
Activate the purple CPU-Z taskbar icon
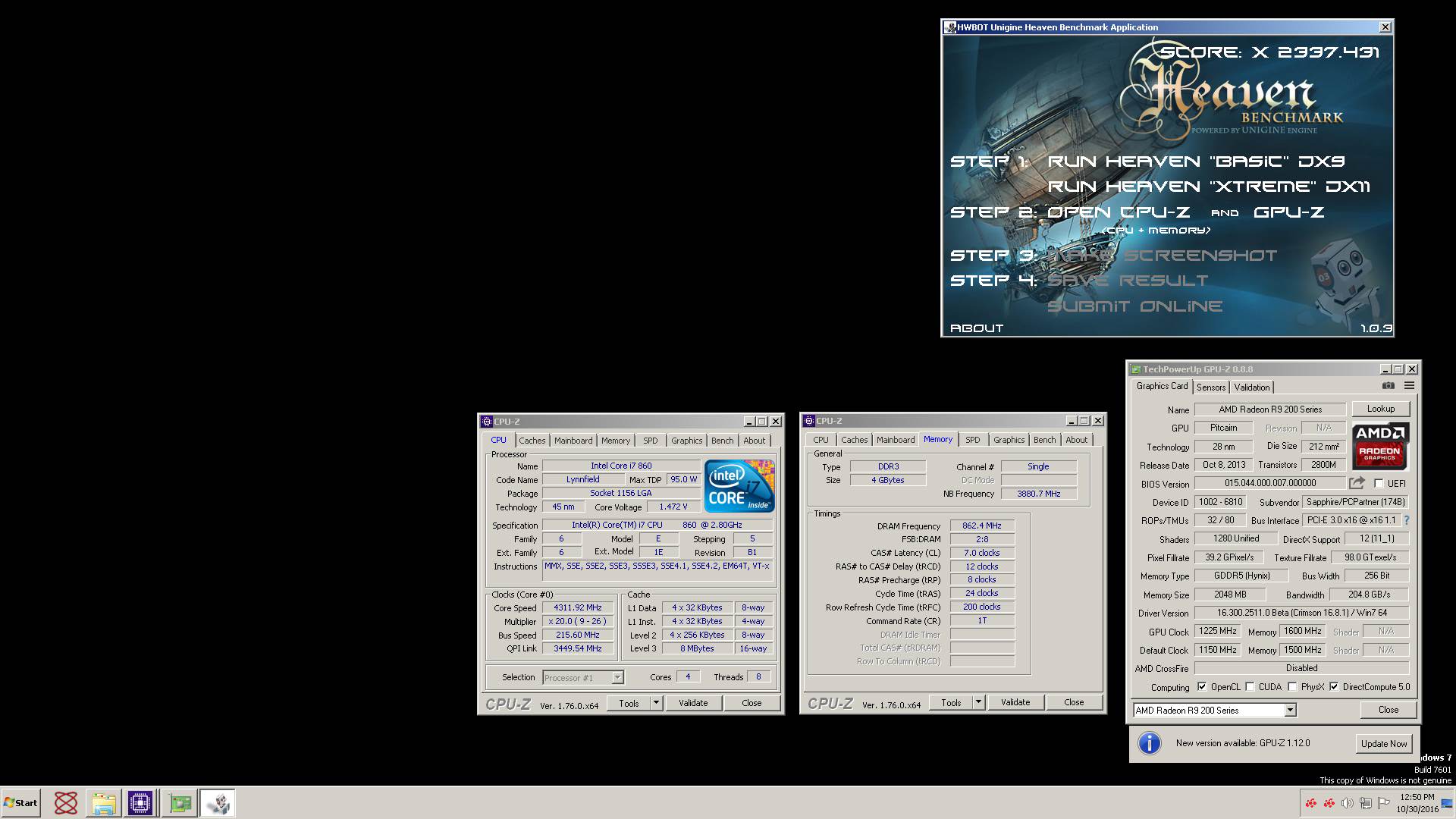140,803
